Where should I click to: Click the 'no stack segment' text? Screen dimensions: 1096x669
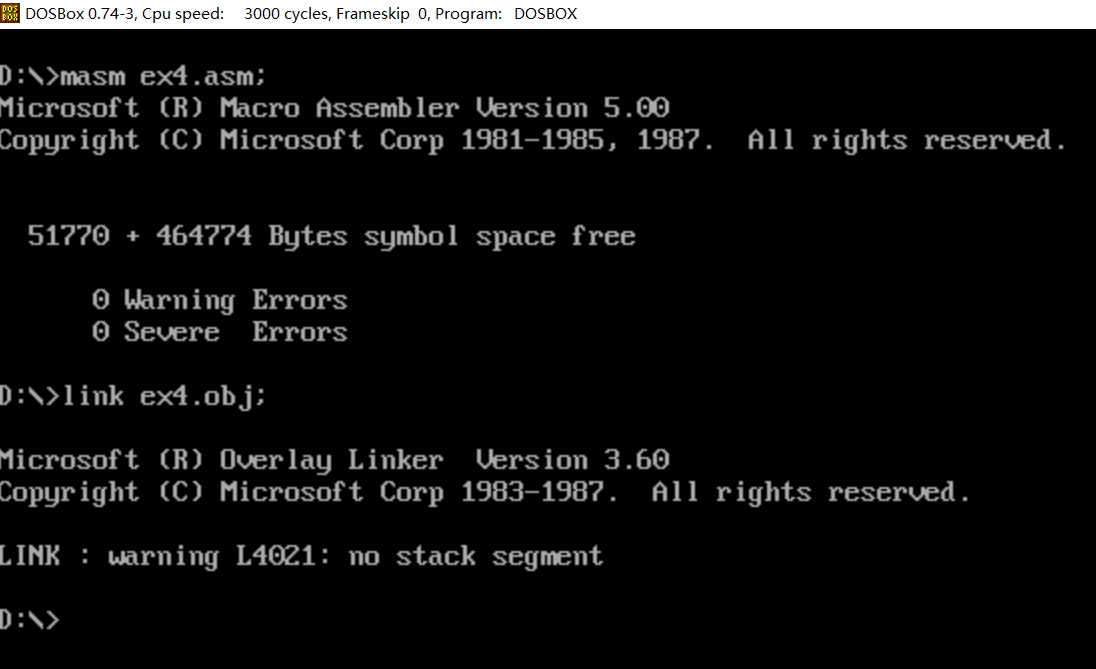pos(475,556)
